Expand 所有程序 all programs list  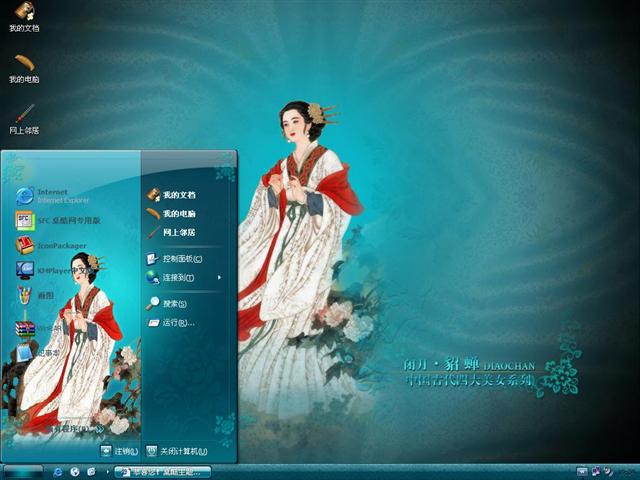(x=76, y=429)
